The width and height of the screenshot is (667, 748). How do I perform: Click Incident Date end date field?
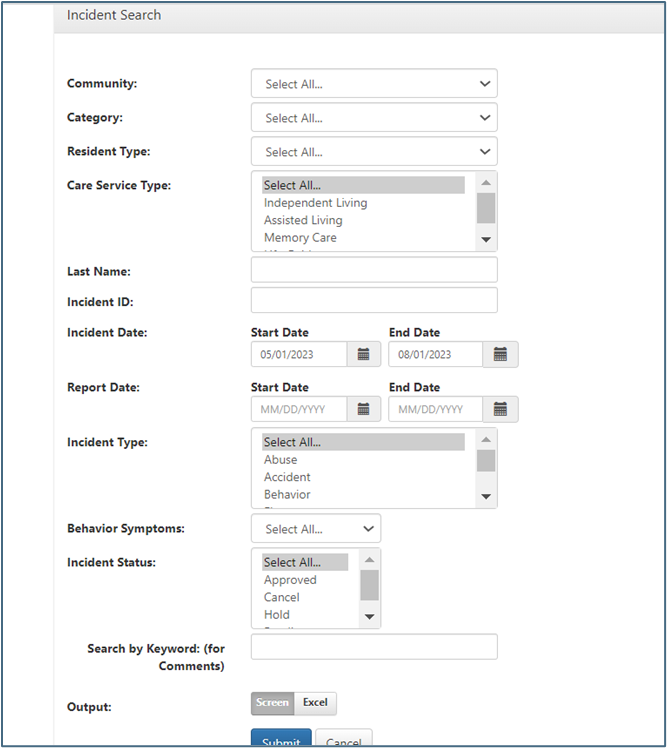pos(436,354)
